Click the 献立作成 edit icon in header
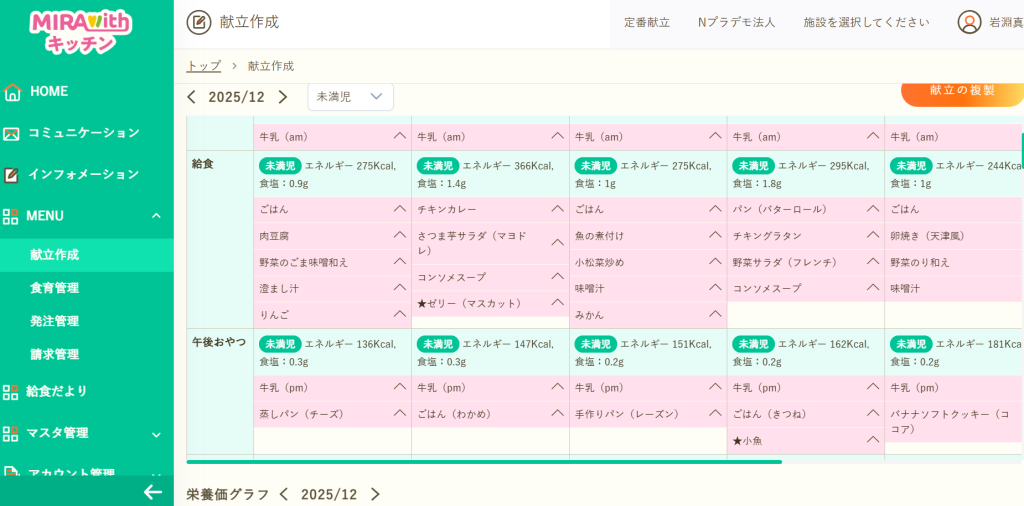 tap(199, 22)
